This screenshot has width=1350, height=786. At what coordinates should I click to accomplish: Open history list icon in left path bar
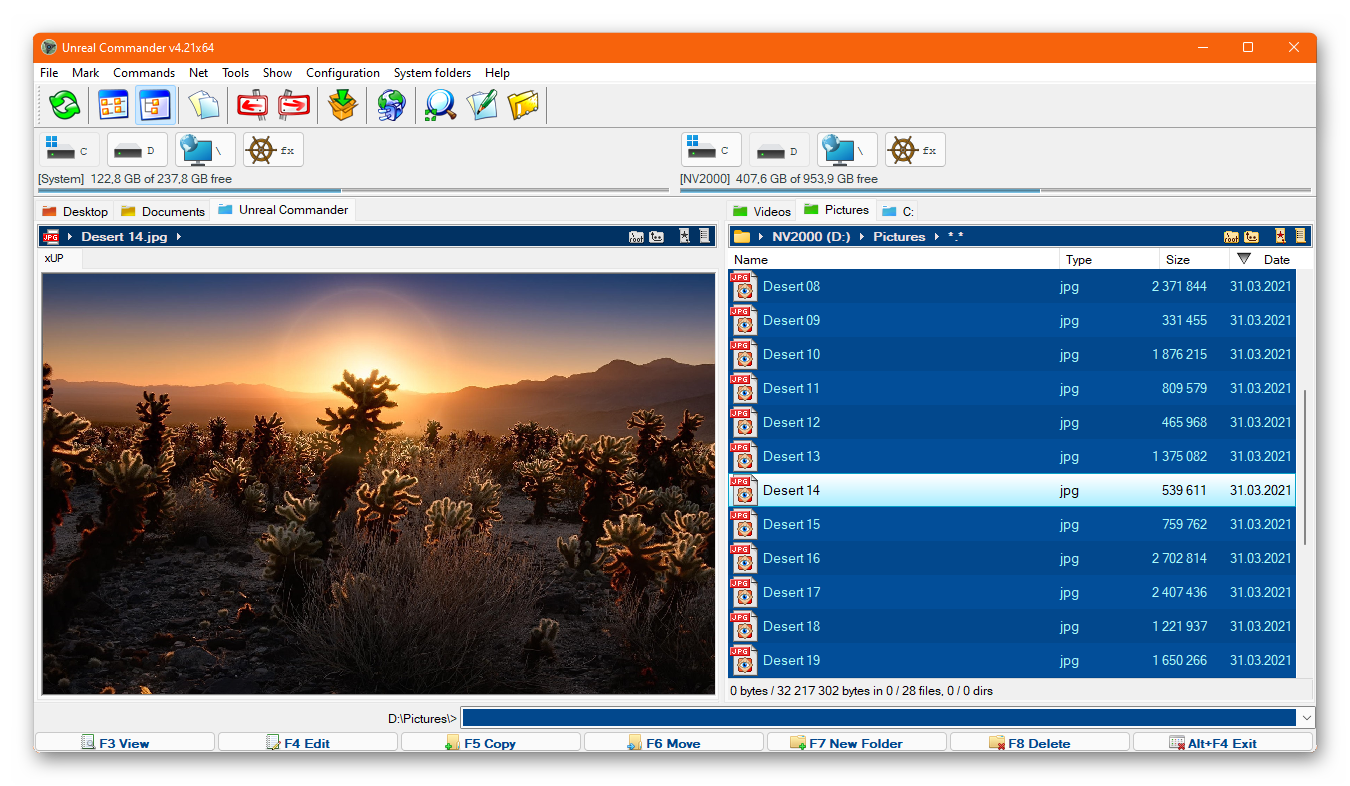point(705,236)
